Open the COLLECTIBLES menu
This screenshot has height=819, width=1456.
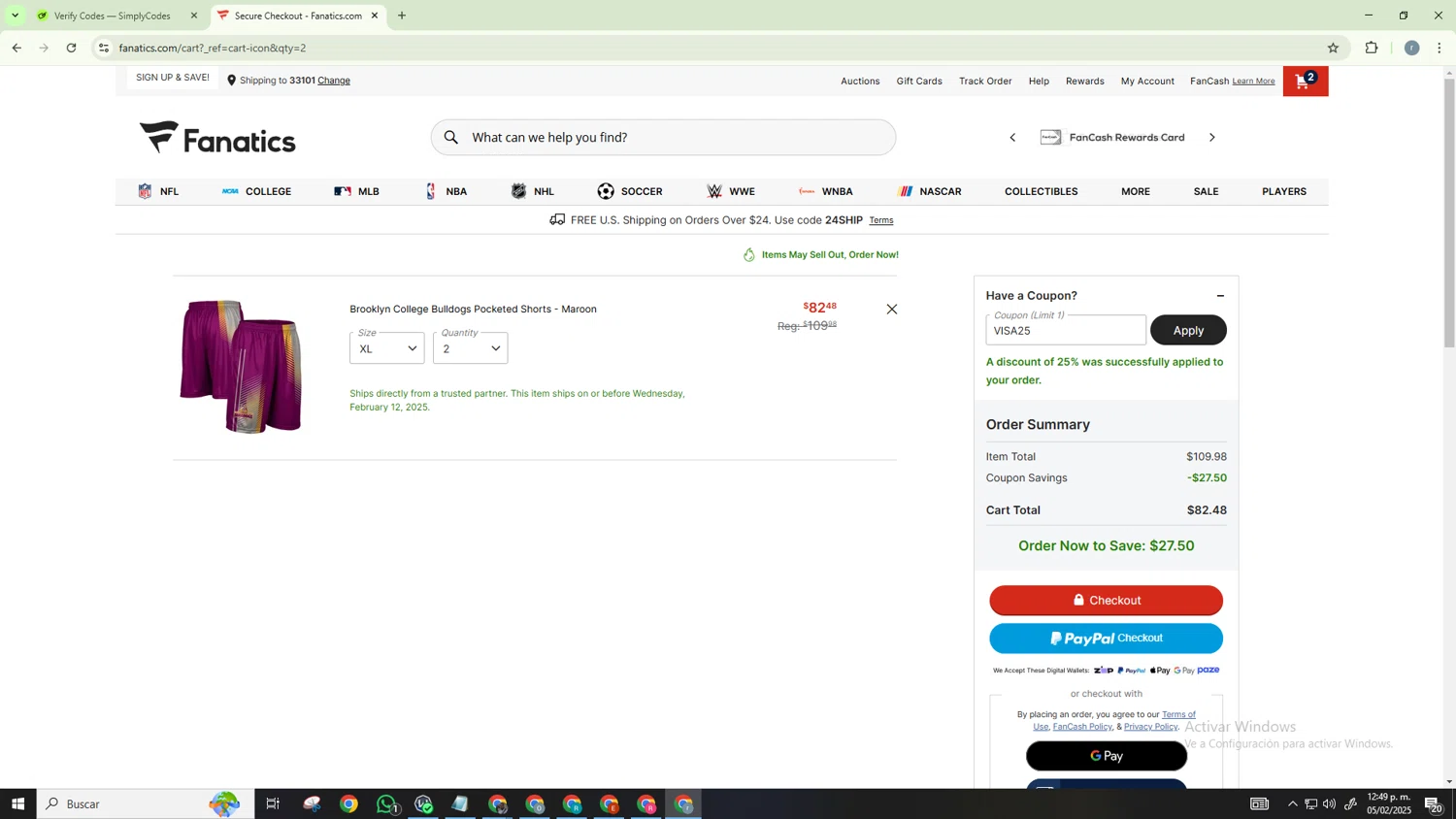point(1041,192)
